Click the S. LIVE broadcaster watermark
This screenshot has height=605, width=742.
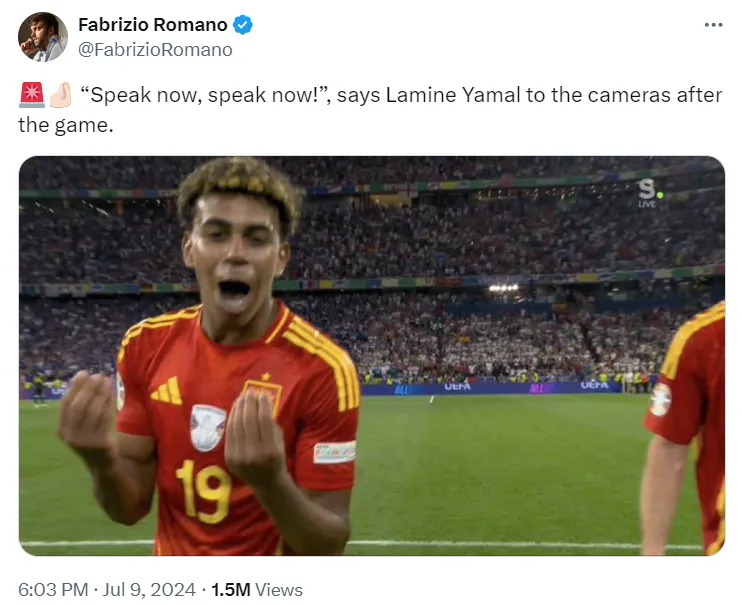[x=649, y=193]
